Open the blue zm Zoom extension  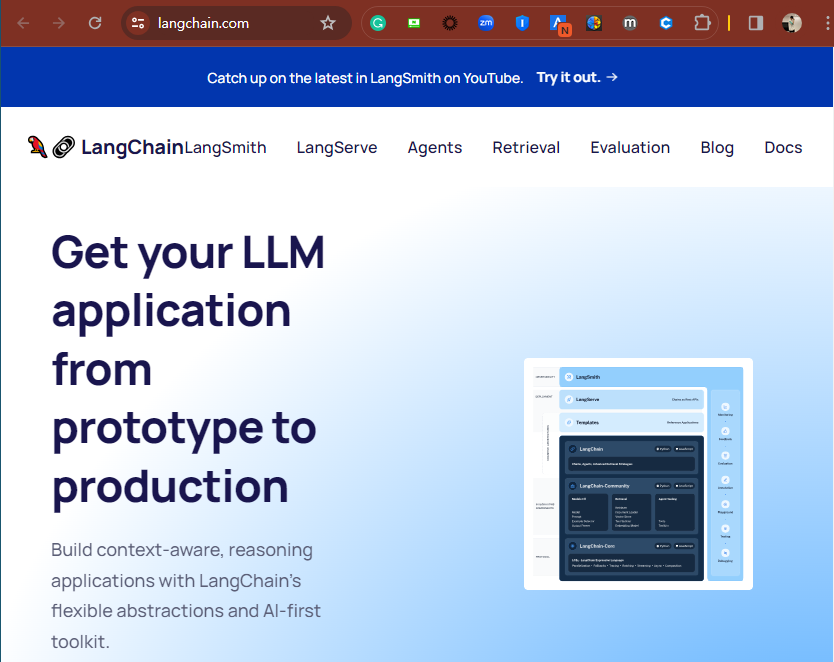(x=486, y=23)
